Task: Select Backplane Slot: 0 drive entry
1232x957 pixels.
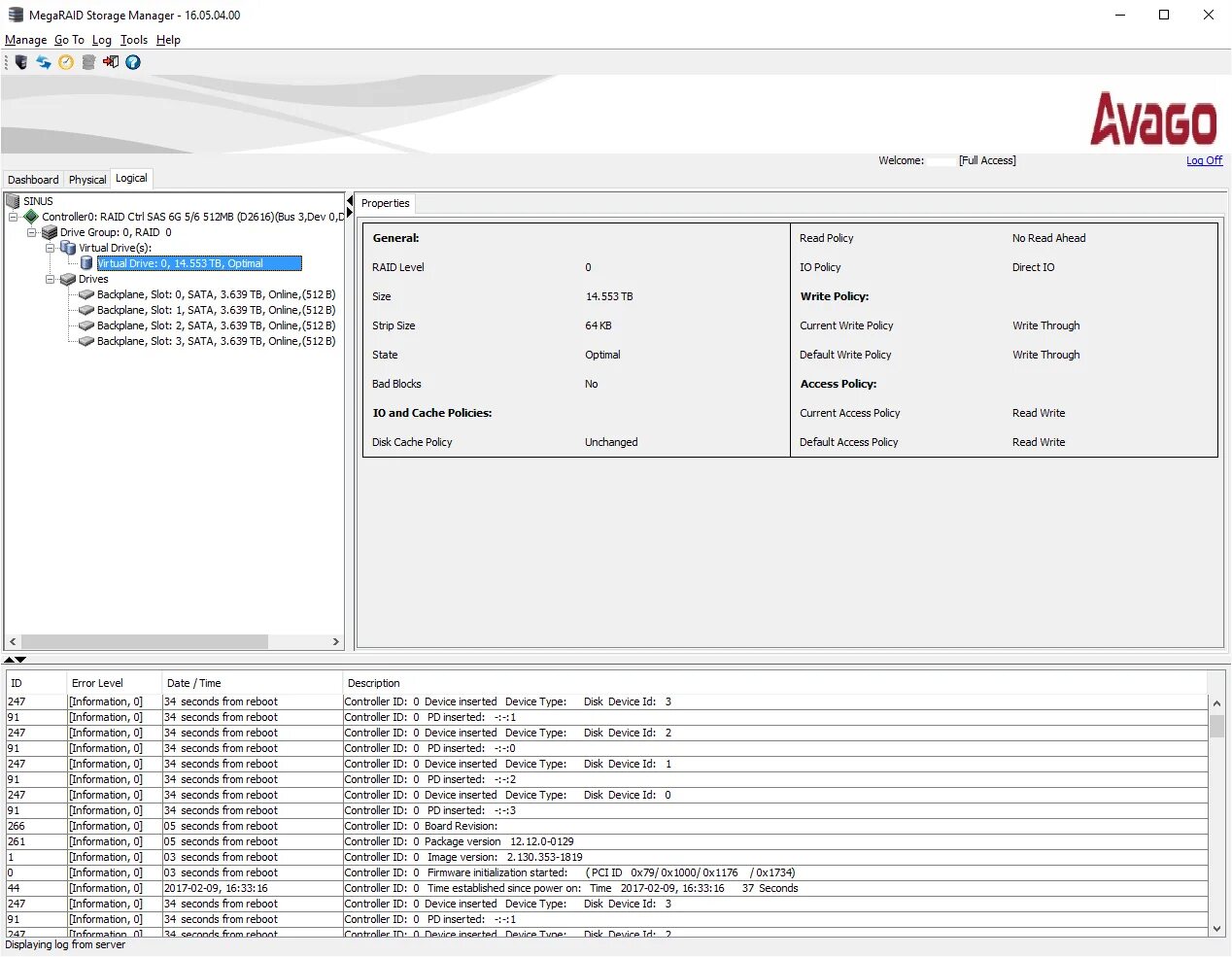Action: (x=216, y=294)
